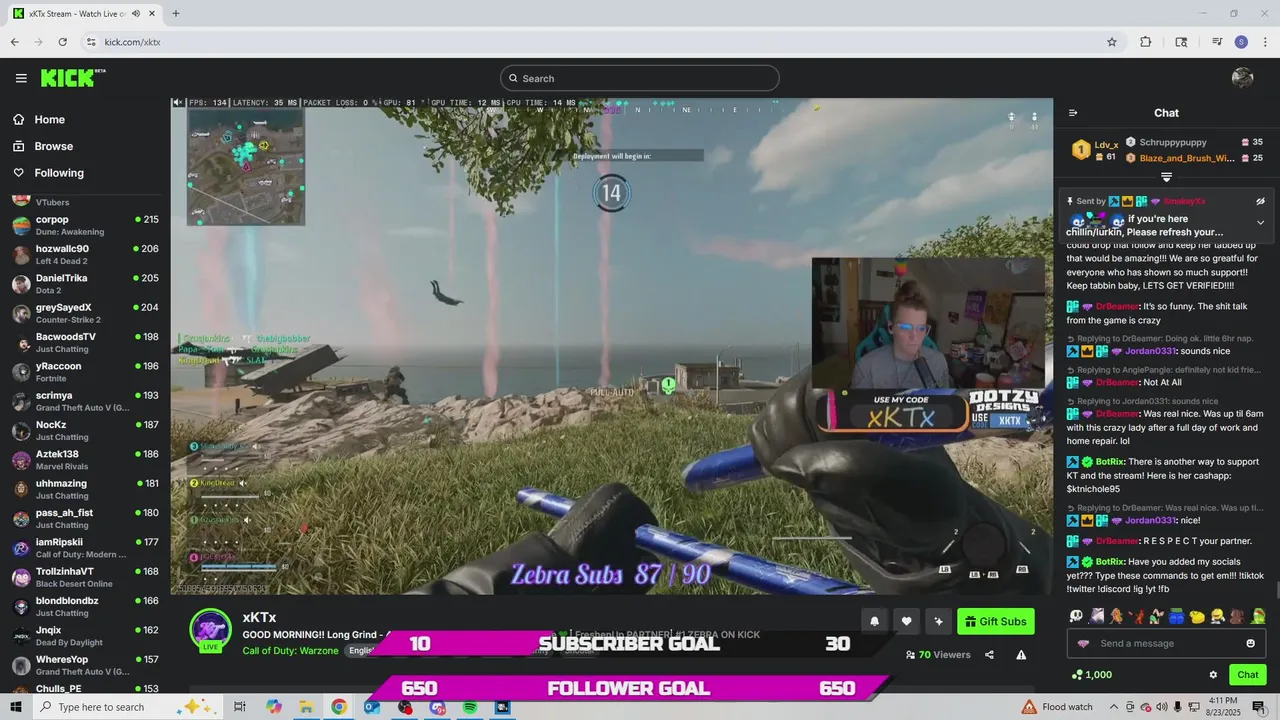Click NocKz's avatar in the sidebar

pos(21,430)
